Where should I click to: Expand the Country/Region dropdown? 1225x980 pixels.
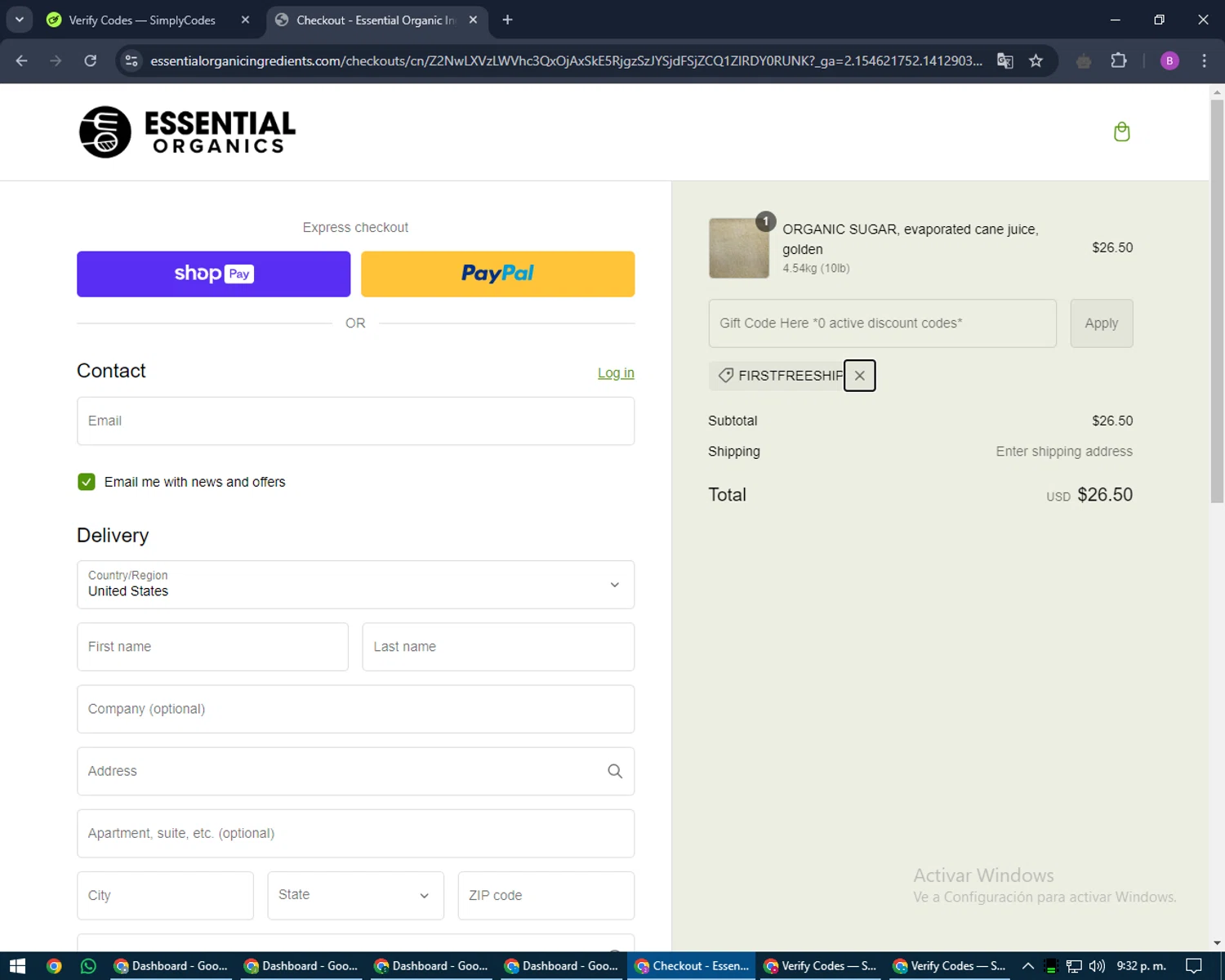click(355, 585)
